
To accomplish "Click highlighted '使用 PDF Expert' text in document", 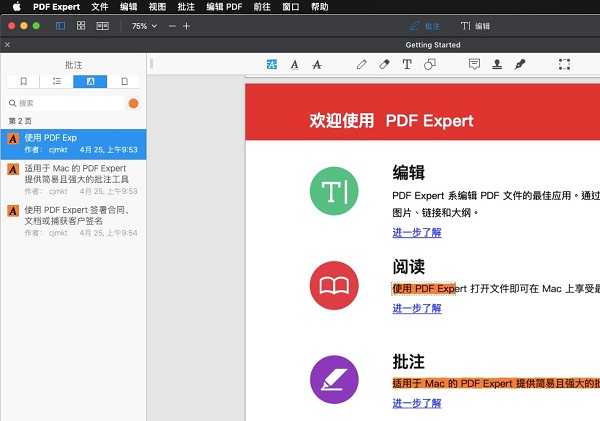I will tap(424, 289).
